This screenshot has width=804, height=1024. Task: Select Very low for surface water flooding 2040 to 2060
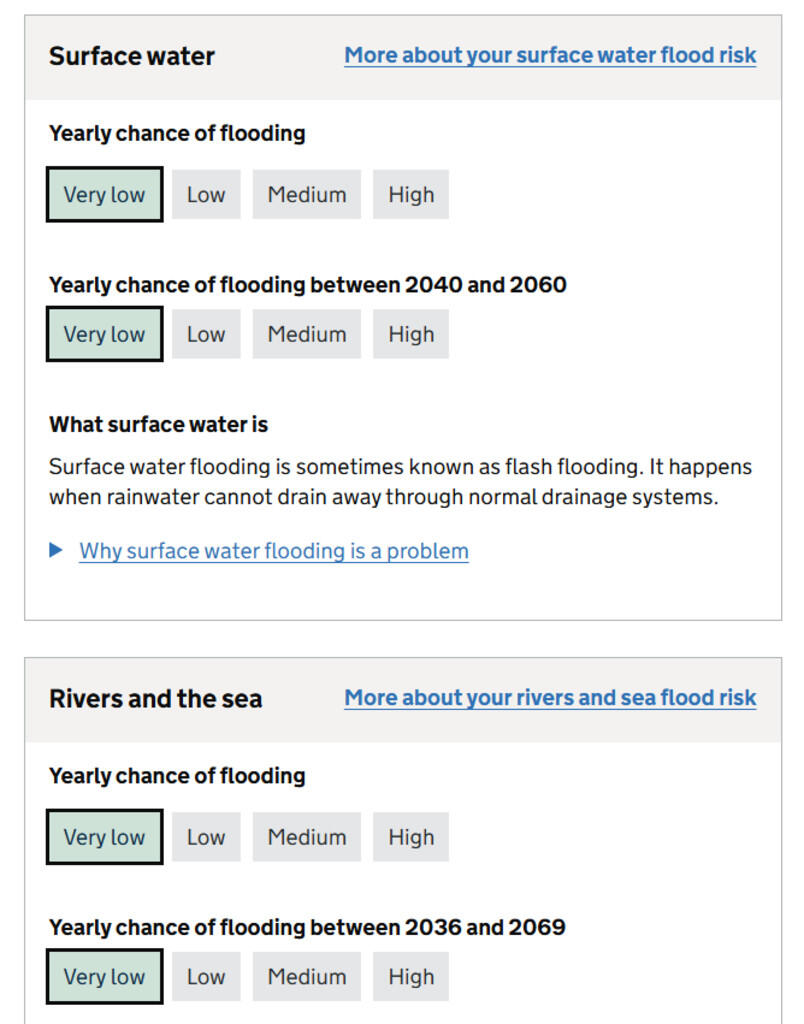tap(104, 334)
